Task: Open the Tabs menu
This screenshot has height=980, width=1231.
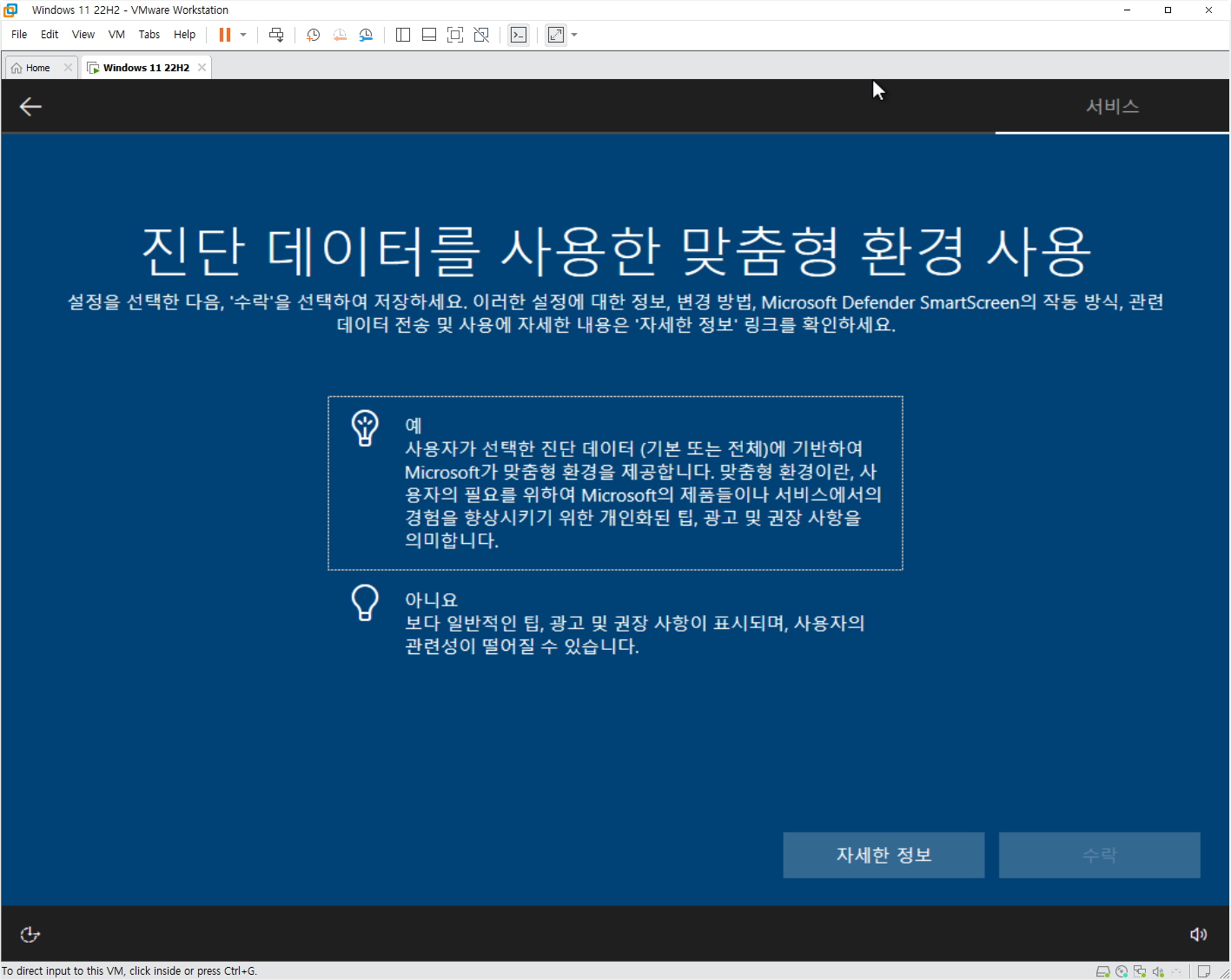Action: click(x=149, y=35)
